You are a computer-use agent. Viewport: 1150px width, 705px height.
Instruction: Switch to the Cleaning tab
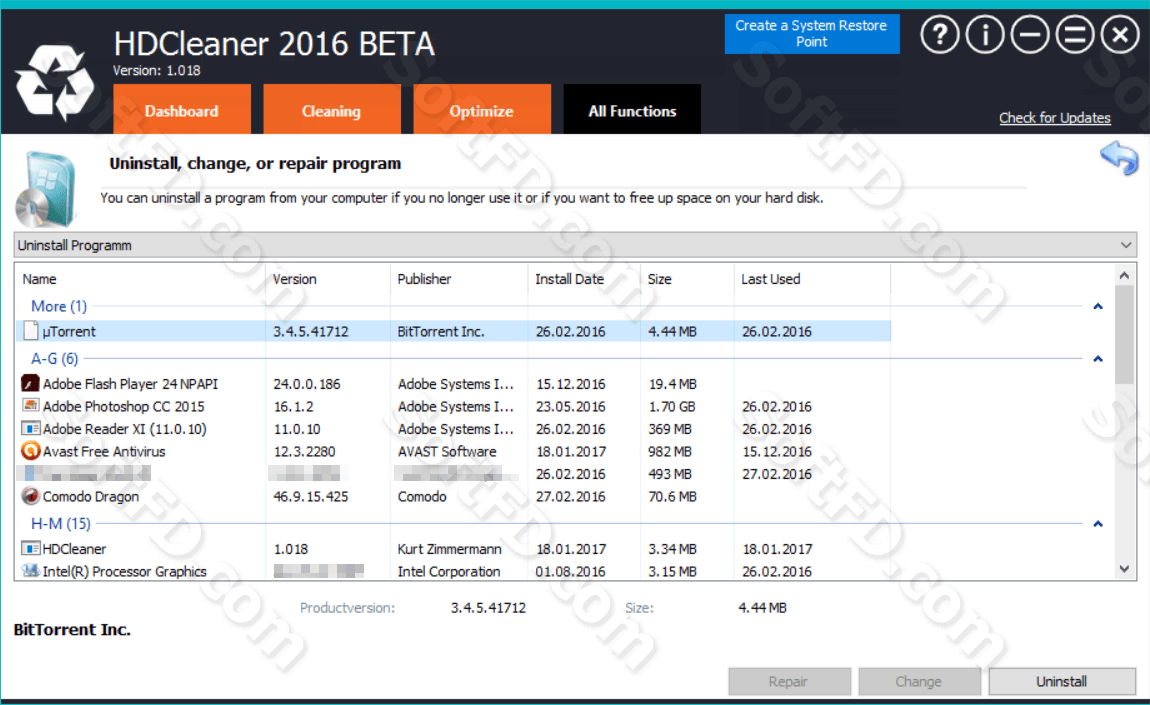pos(332,109)
